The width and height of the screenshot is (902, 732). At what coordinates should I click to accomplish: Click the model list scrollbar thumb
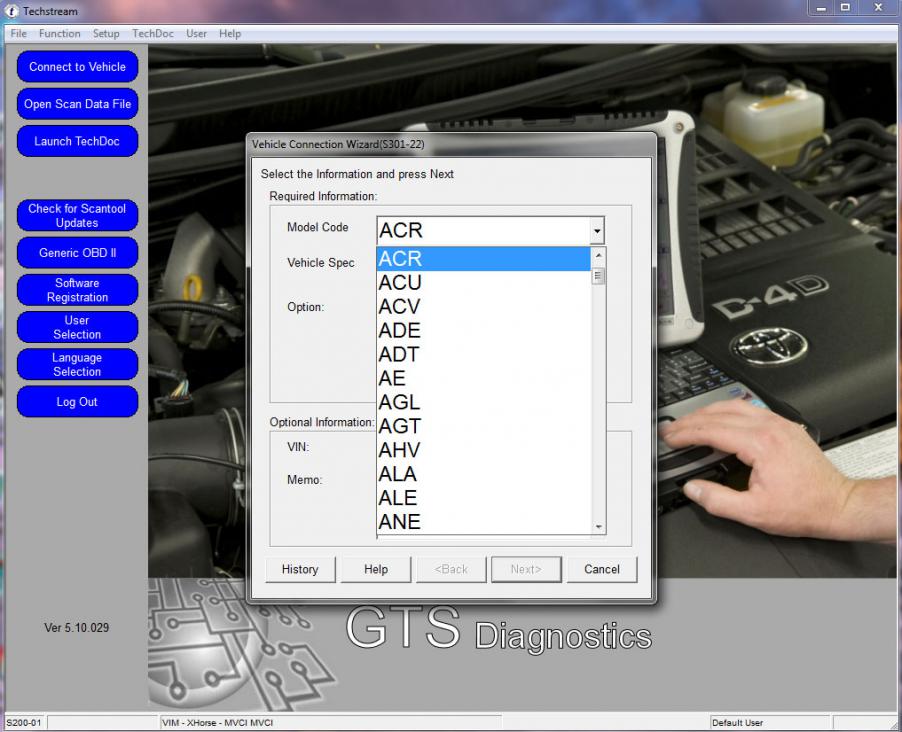[x=598, y=276]
